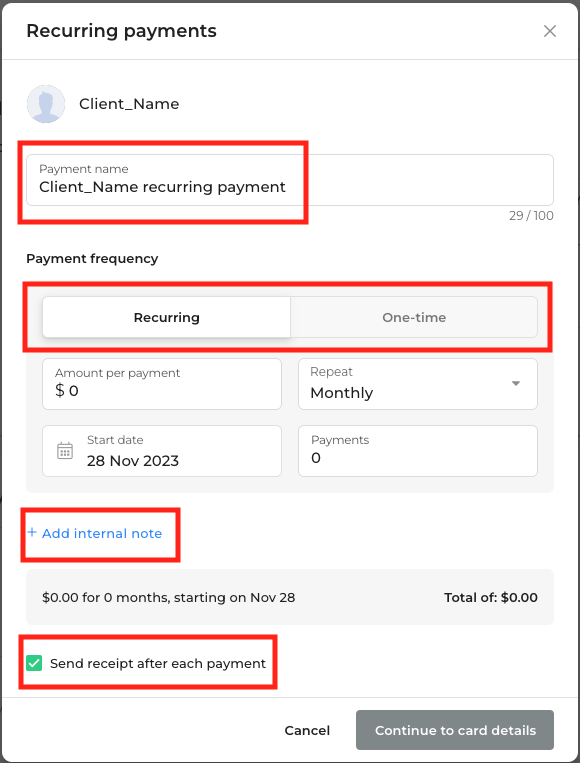Click the 29 / 100 character counter
Screen dimensions: 580x763
531,216
